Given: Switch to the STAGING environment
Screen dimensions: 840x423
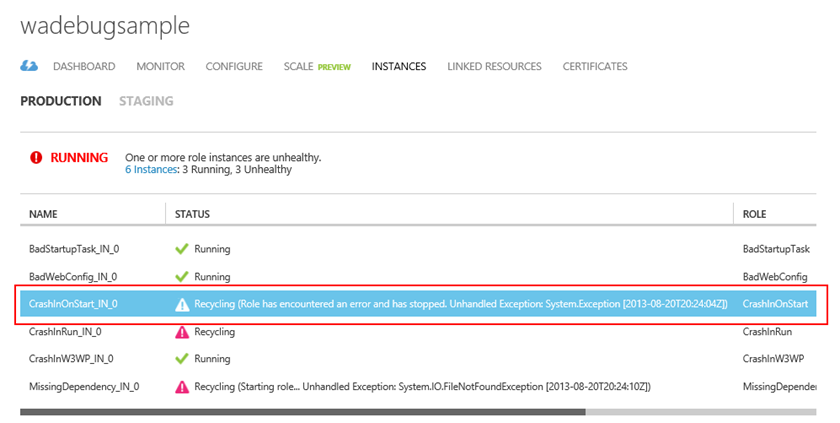Looking at the screenshot, I should [x=146, y=101].
